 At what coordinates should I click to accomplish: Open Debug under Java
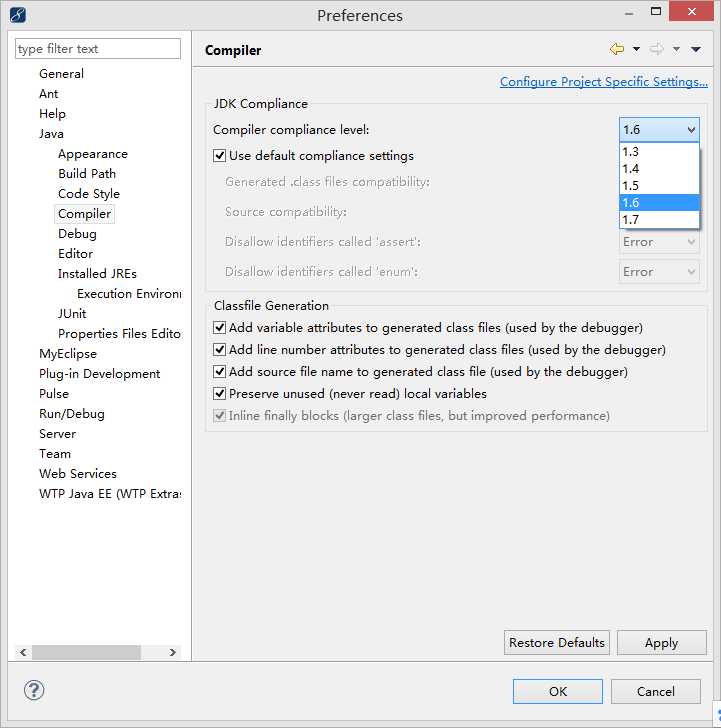point(77,234)
